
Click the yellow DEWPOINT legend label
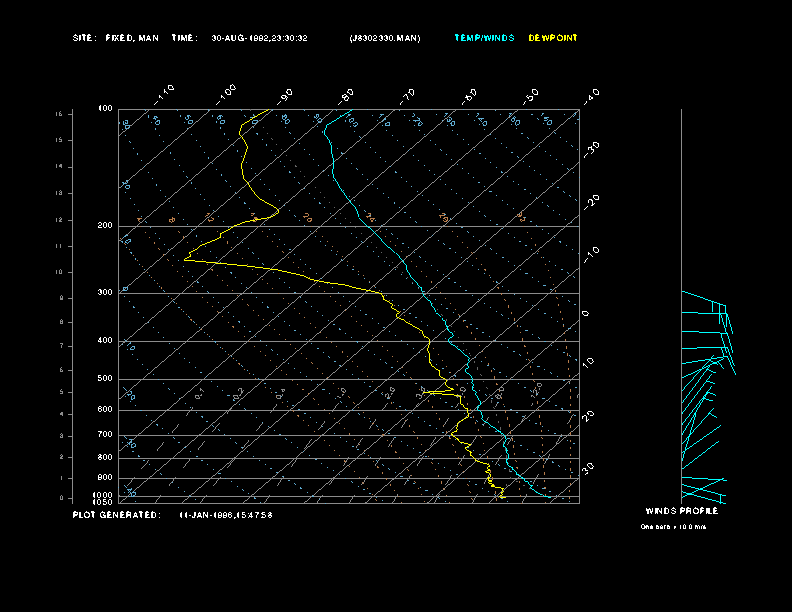pos(553,38)
